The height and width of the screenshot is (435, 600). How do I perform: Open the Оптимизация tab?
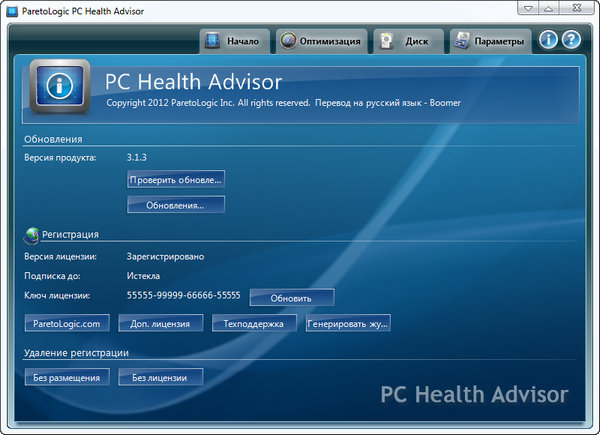[x=320, y=42]
